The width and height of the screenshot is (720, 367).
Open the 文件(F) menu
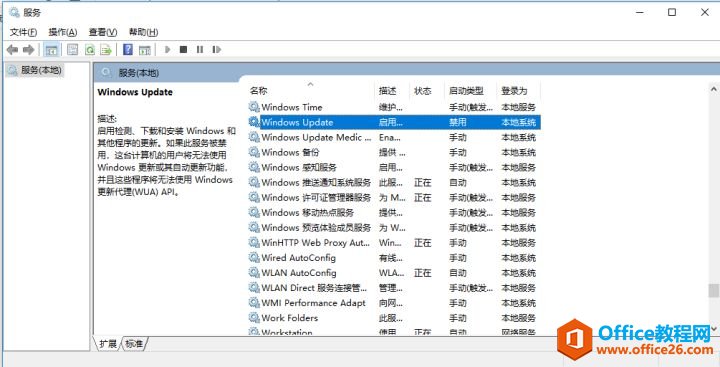pyautogui.click(x=23, y=32)
